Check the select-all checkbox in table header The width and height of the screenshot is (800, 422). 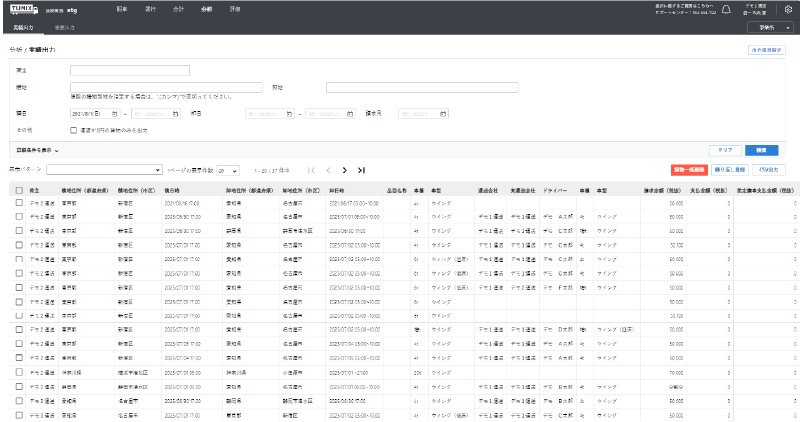click(x=18, y=190)
